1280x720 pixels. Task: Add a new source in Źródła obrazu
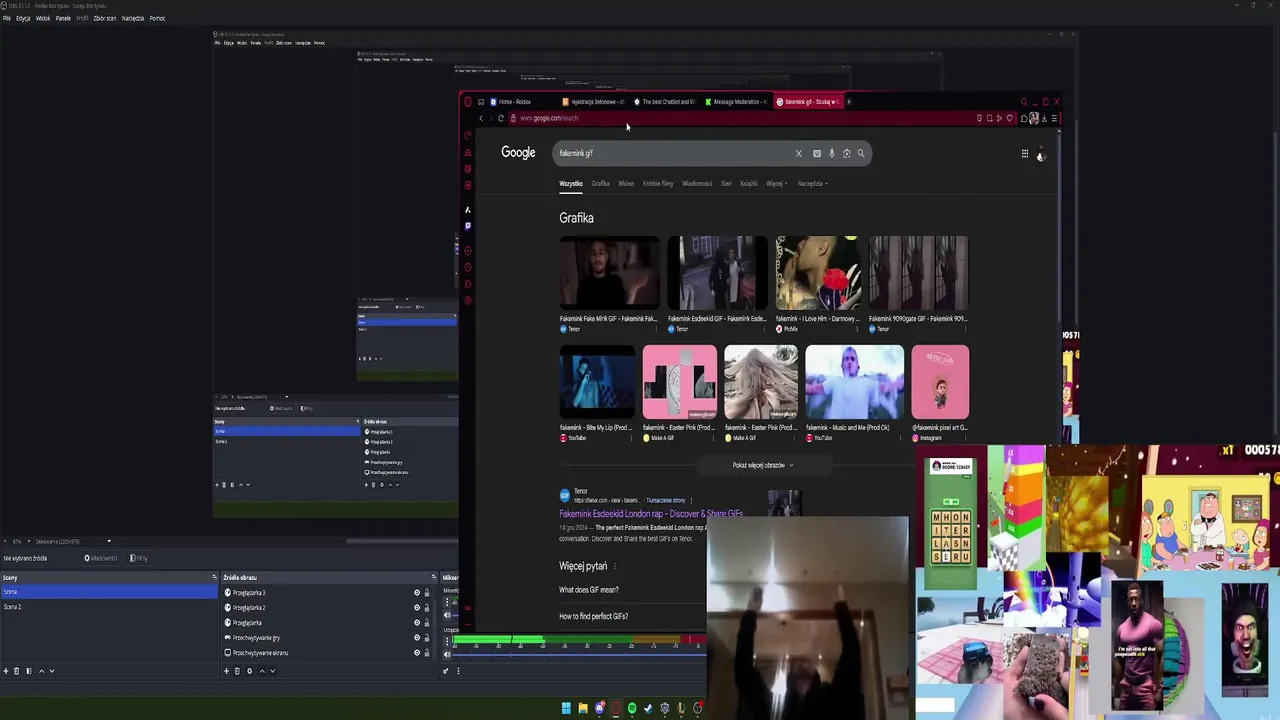pos(226,671)
